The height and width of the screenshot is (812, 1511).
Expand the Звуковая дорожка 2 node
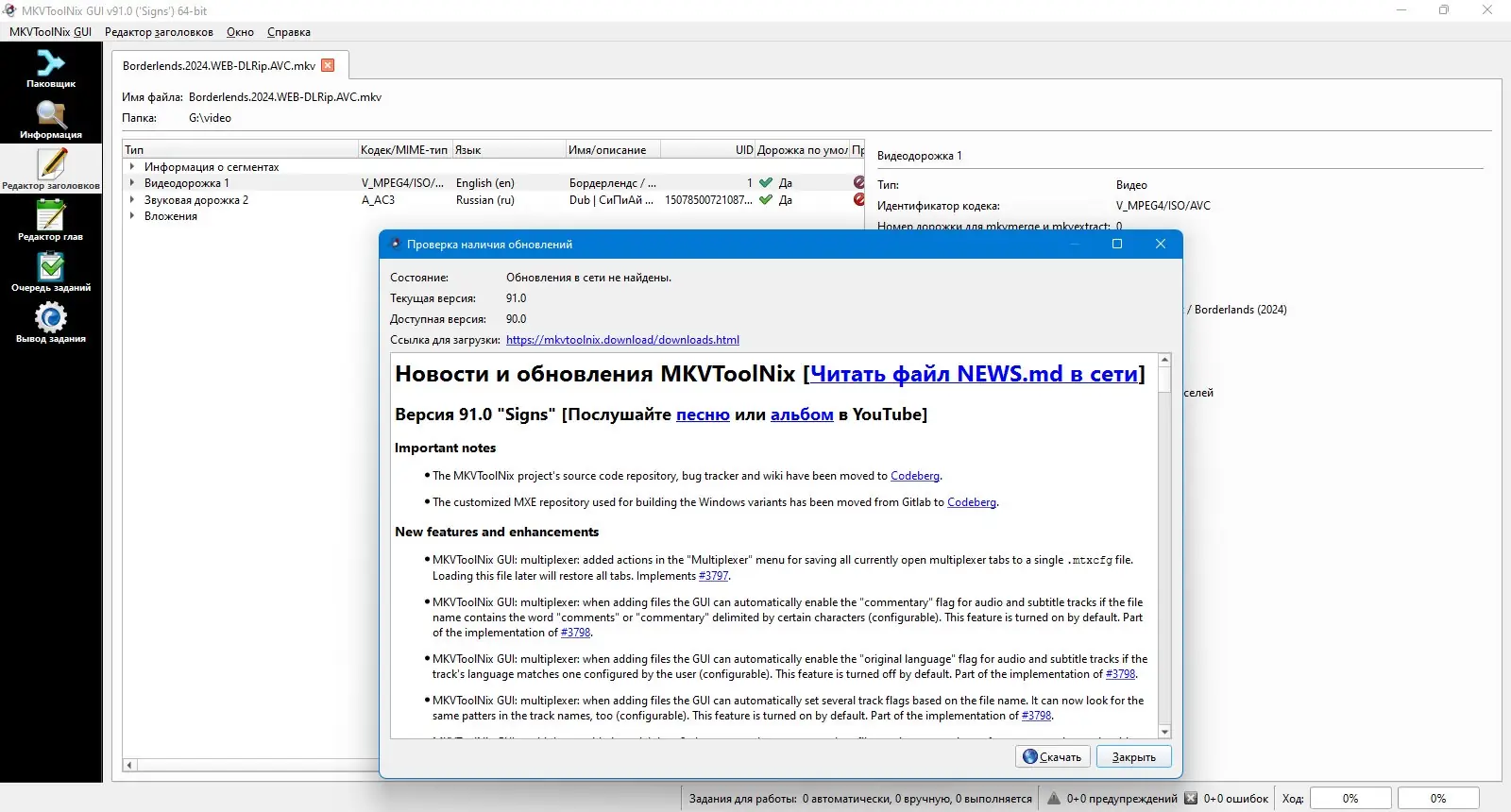click(x=132, y=200)
